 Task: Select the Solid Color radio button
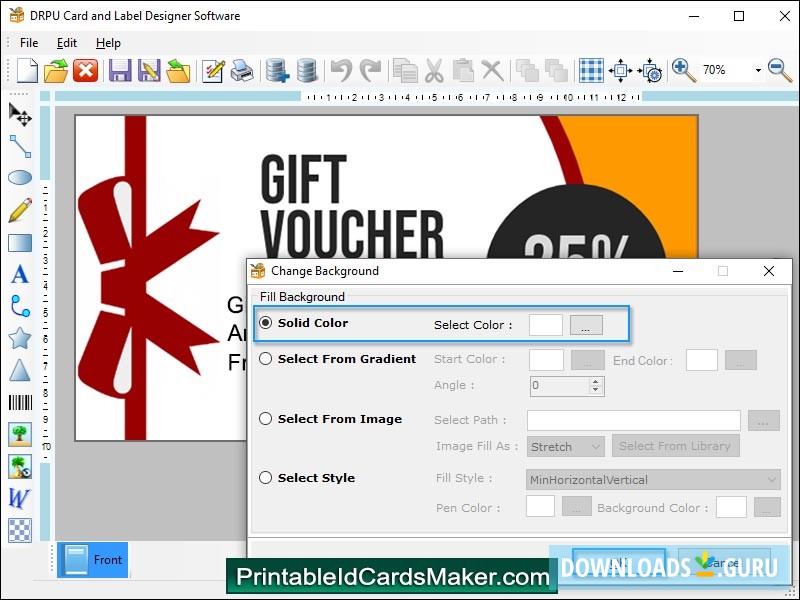click(265, 322)
